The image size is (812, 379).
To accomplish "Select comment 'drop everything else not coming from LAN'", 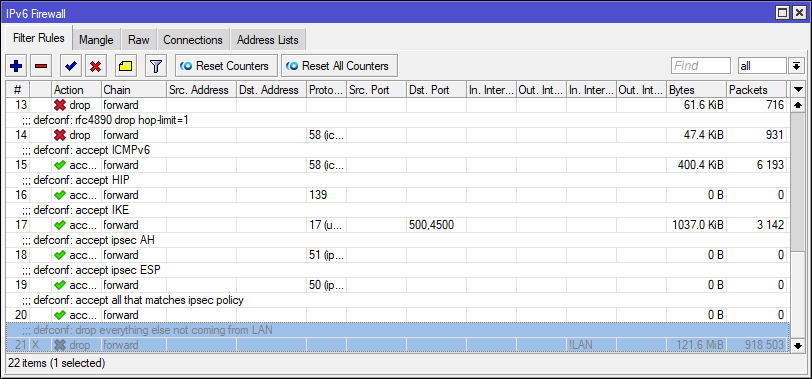I will pos(174,330).
